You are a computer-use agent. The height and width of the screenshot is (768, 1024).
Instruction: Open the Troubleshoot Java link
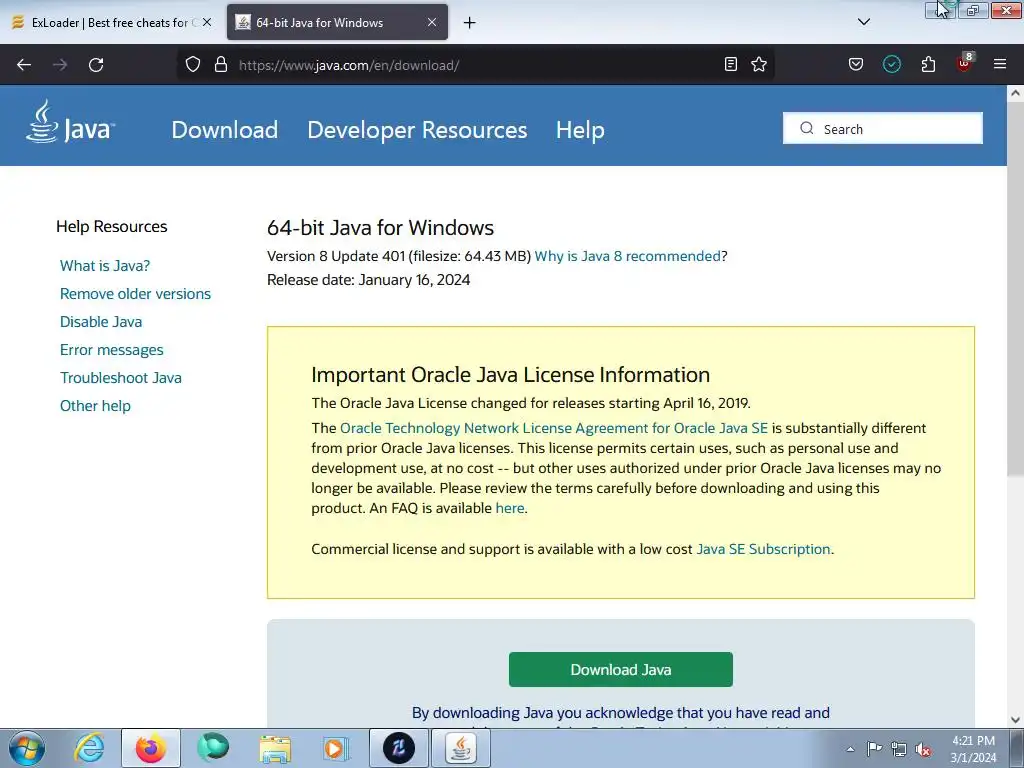pos(121,378)
